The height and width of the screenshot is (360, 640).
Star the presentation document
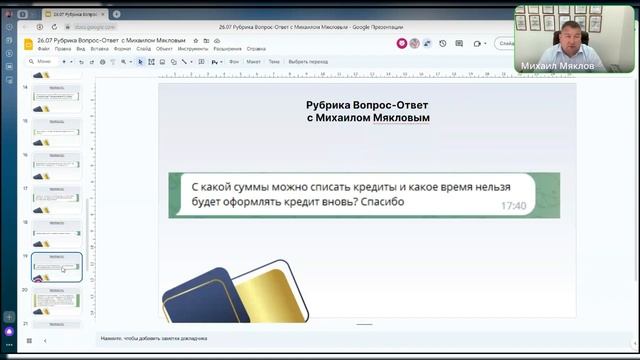[196, 41]
